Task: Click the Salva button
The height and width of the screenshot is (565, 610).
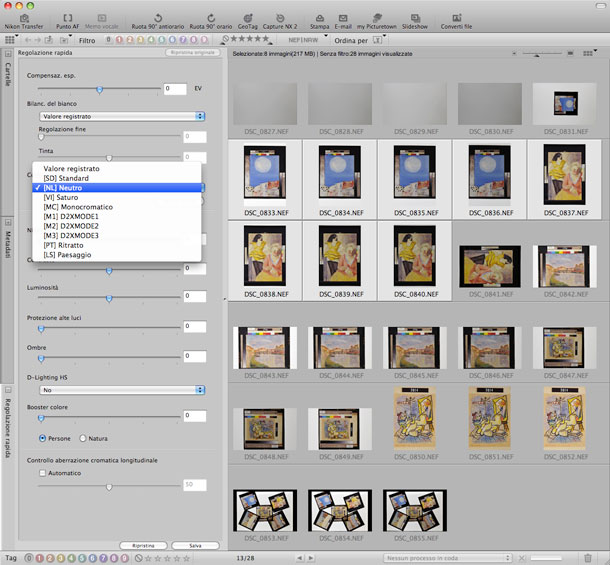Action: [195, 546]
